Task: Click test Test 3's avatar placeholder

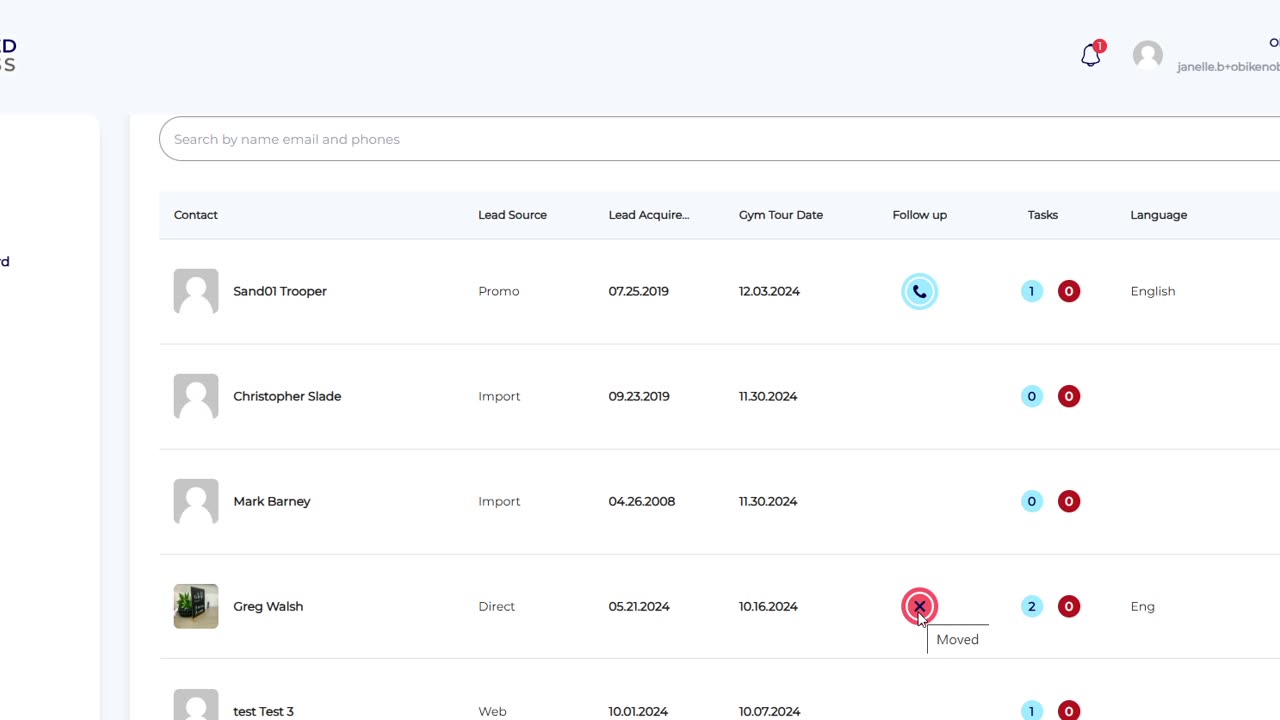Action: (196, 705)
